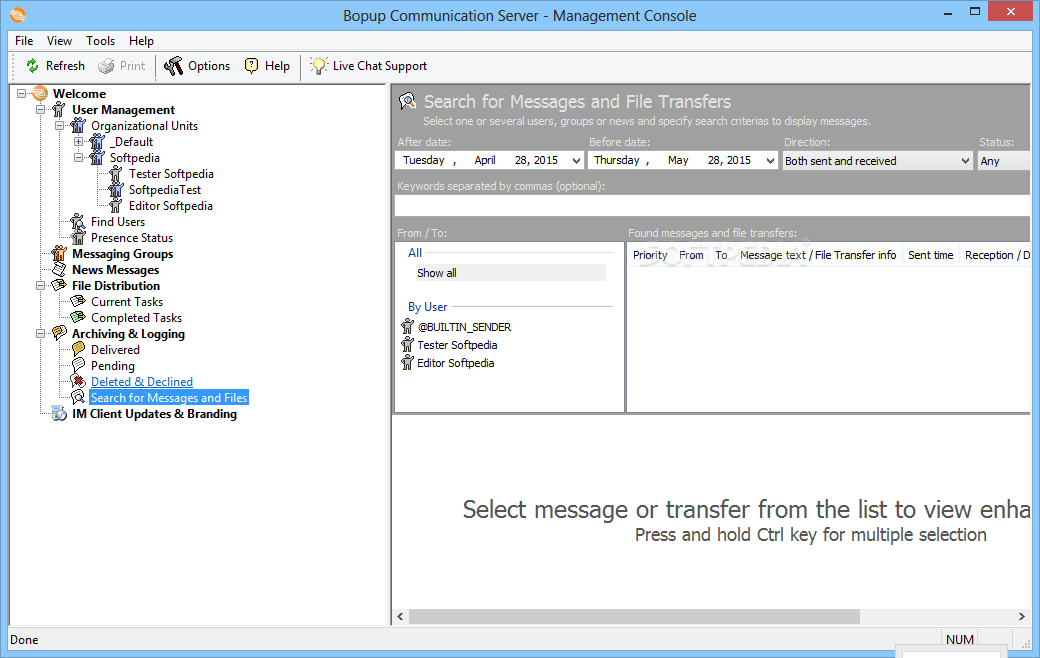Select Messaging Groups tree item label

pyautogui.click(x=123, y=253)
